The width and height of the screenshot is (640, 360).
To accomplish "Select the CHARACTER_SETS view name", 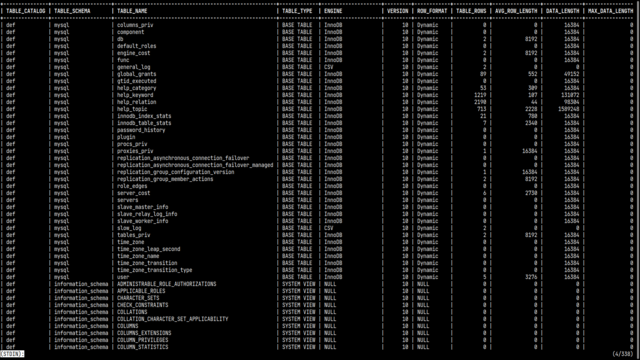I will click(x=138, y=298).
